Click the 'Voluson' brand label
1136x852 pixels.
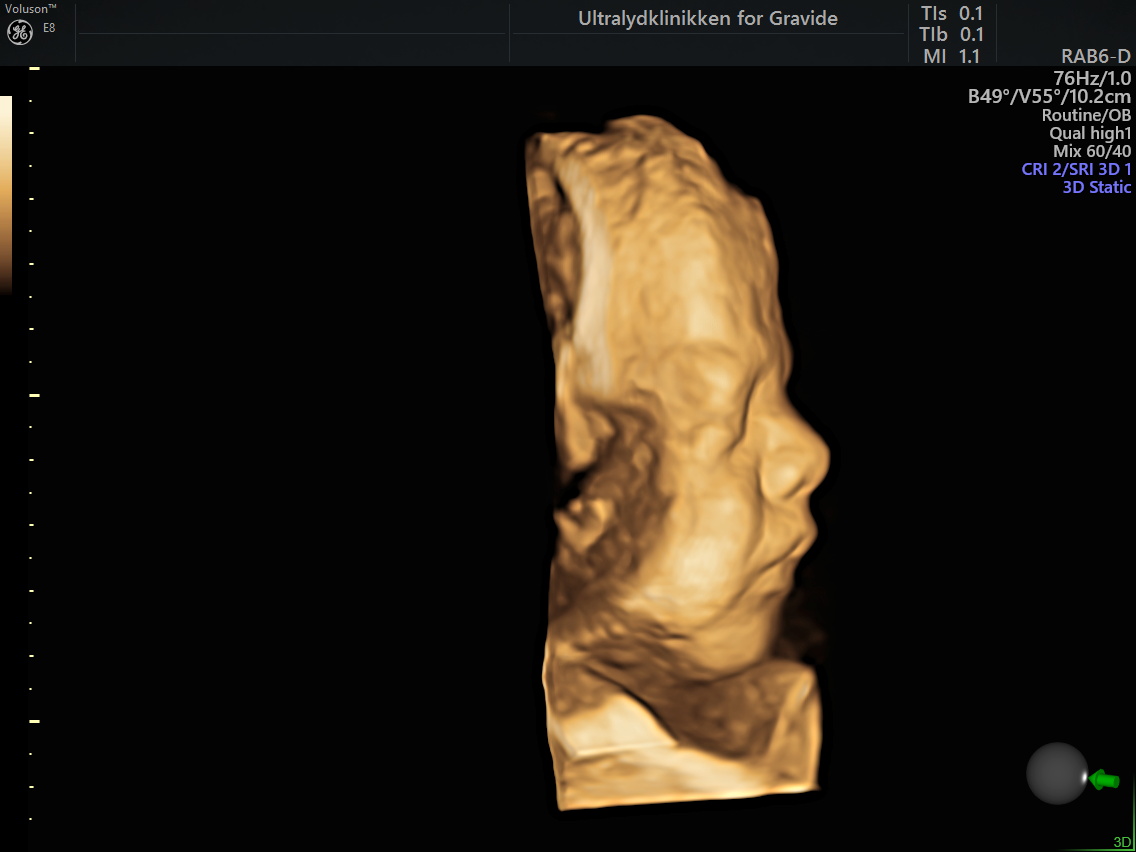tap(30, 8)
